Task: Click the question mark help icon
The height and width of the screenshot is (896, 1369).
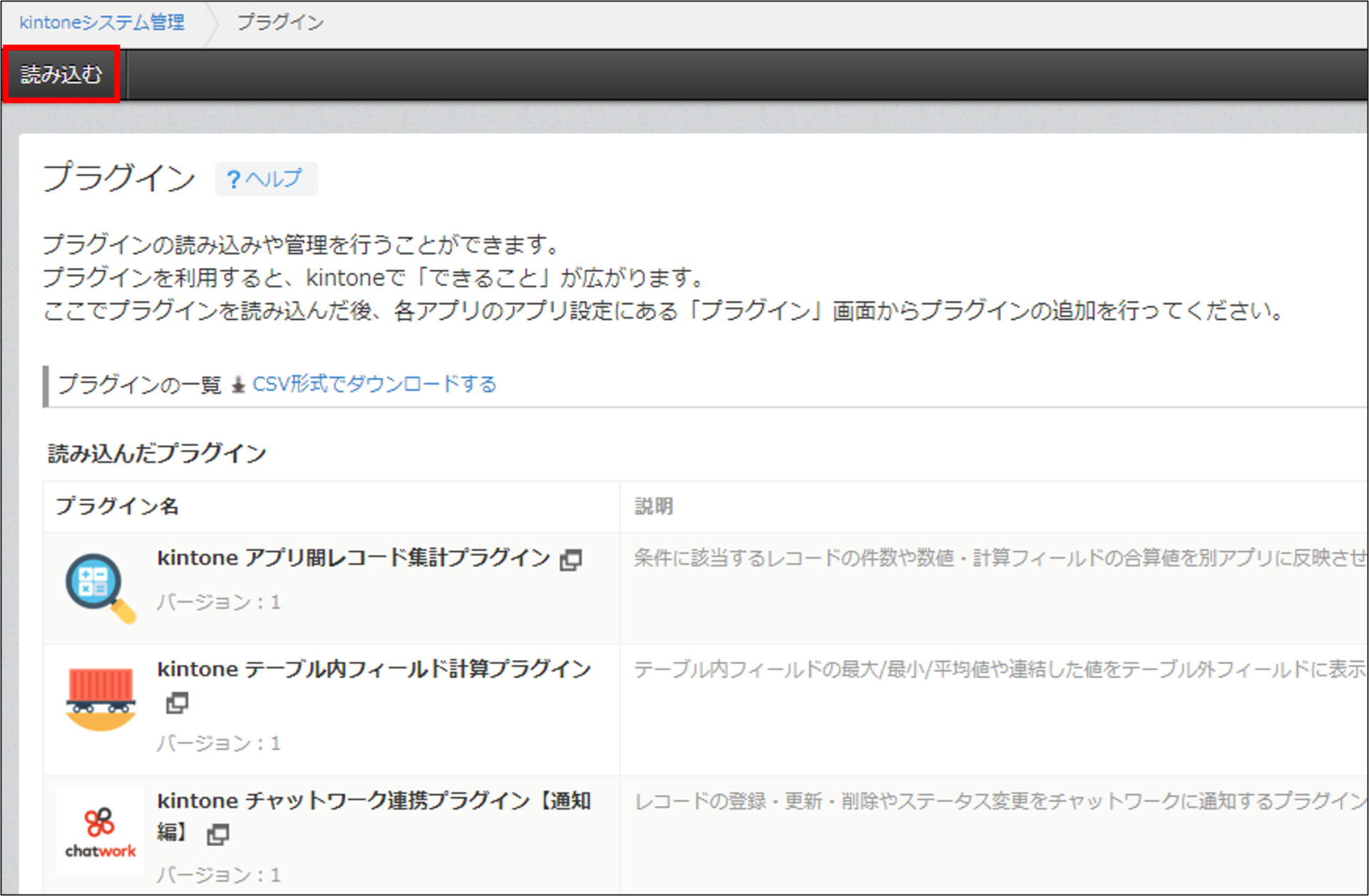Action: click(233, 179)
